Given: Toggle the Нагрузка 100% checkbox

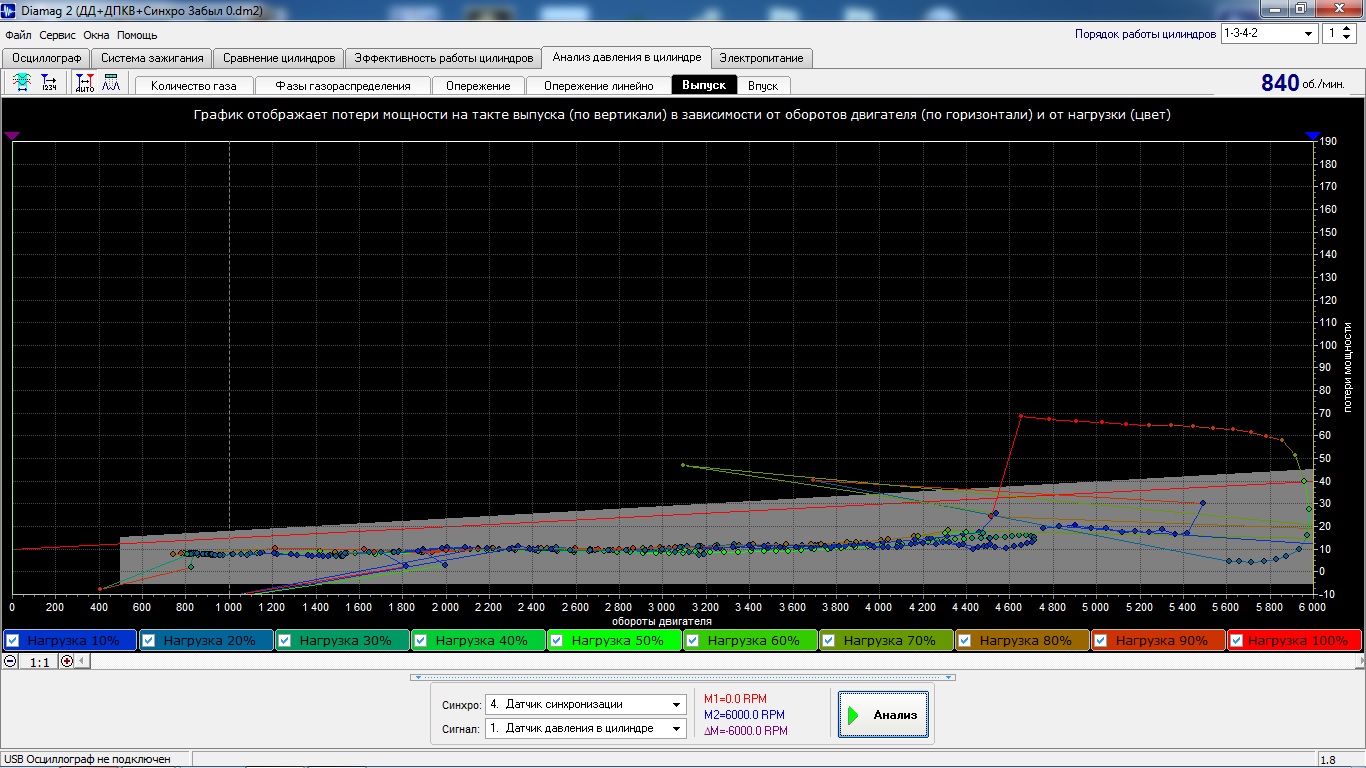Looking at the screenshot, I should coord(1237,640).
